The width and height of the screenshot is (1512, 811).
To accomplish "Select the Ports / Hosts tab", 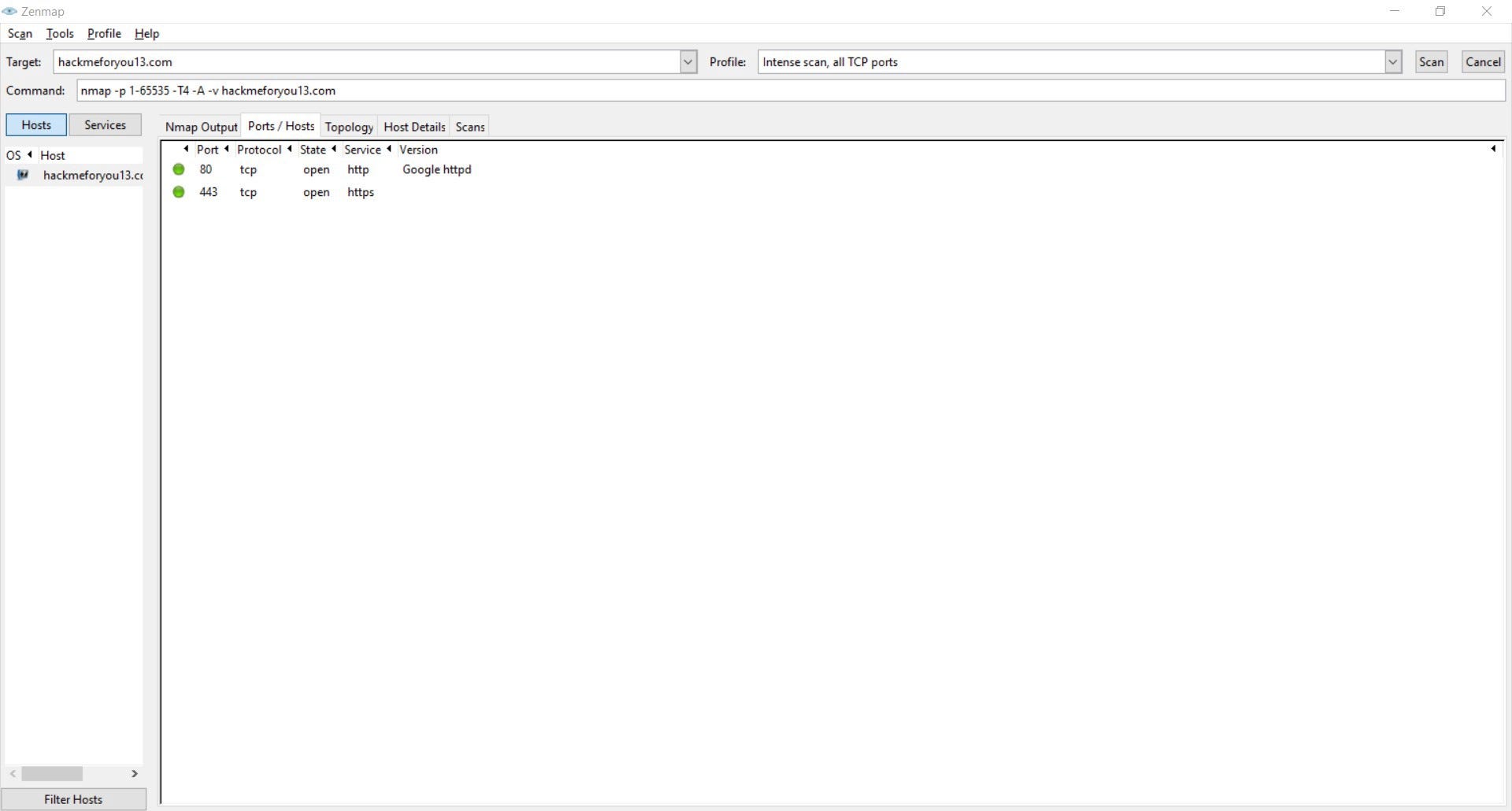I will pos(281,126).
